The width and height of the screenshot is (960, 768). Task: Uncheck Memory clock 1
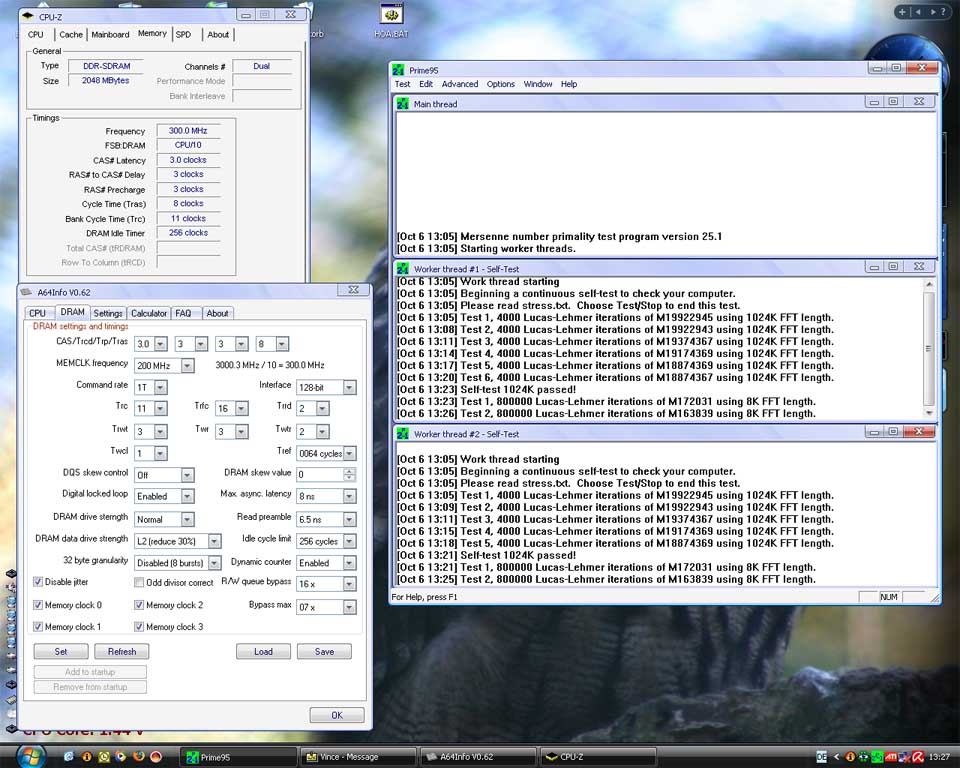[38, 627]
